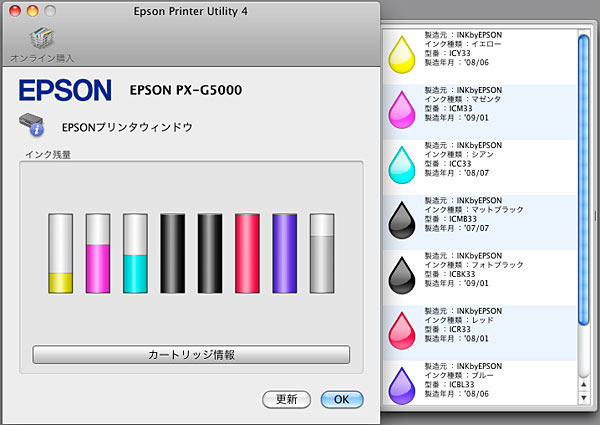The height and width of the screenshot is (425, 600).
Task: Click the manufacture date '08/01 text
Action: [x=476, y=338]
